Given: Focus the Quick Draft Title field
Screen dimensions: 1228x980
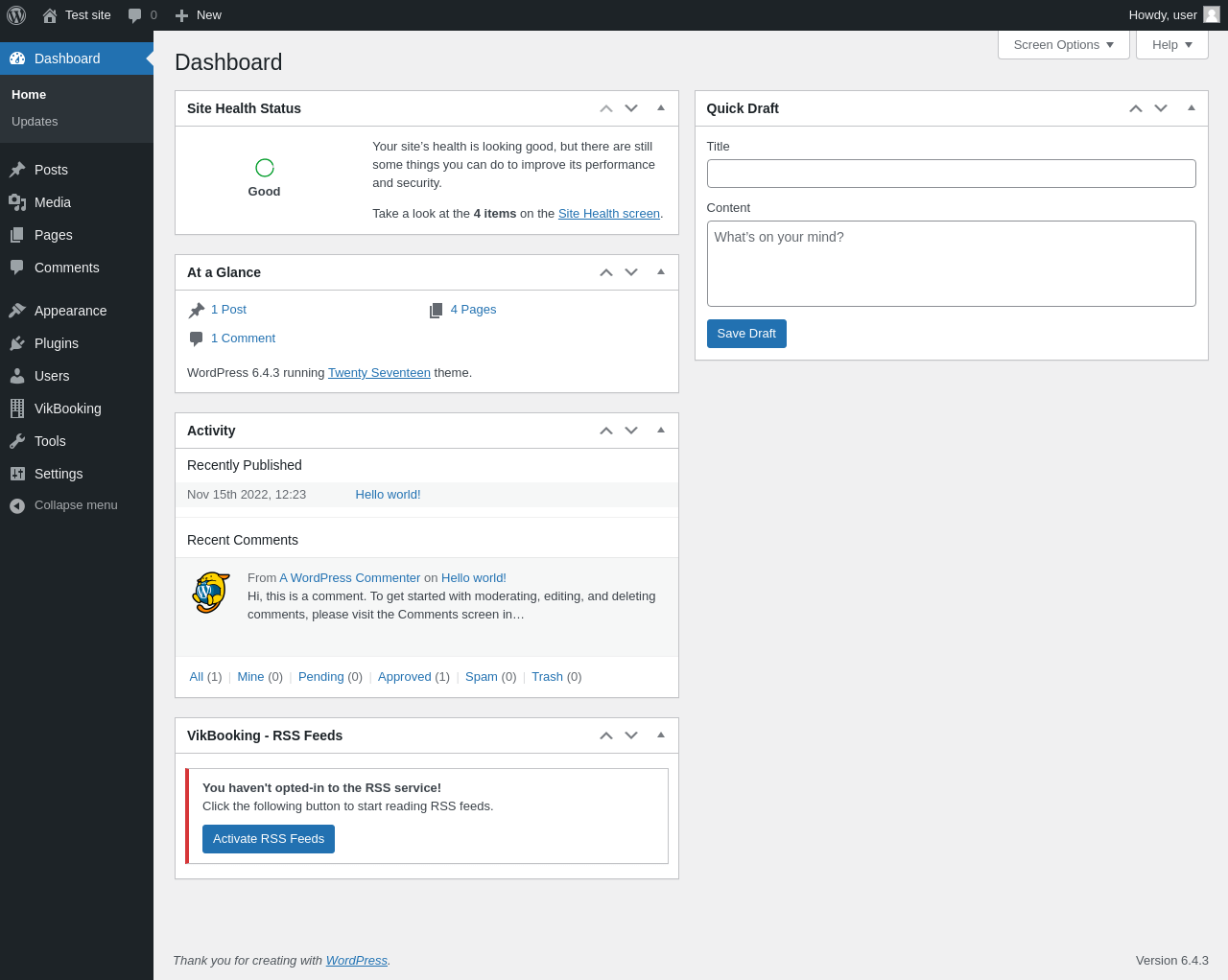Looking at the screenshot, I should coord(951,174).
